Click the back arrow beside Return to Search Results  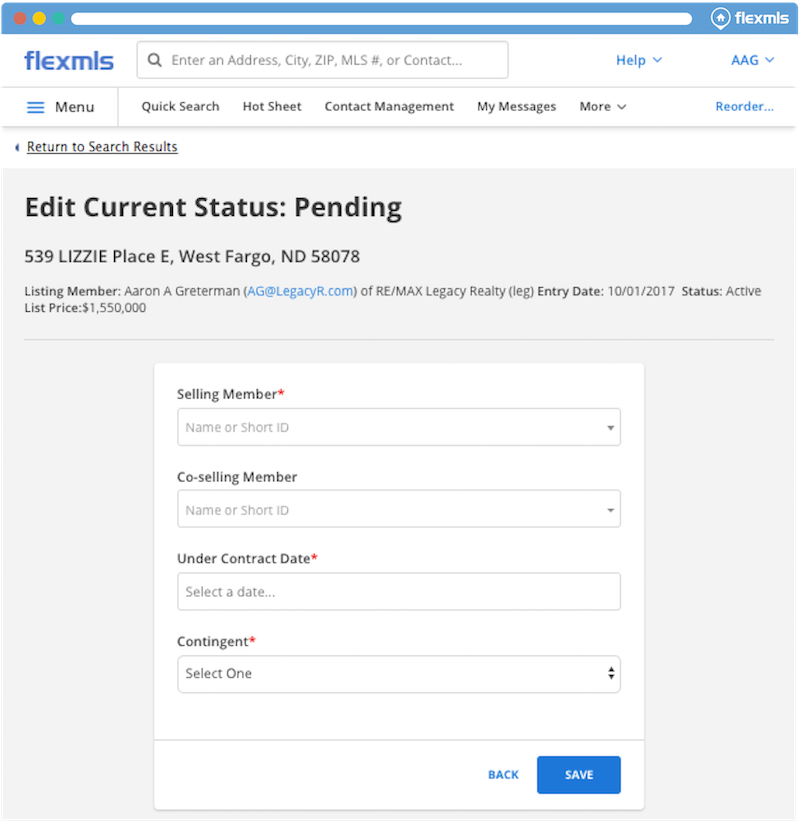coord(17,147)
